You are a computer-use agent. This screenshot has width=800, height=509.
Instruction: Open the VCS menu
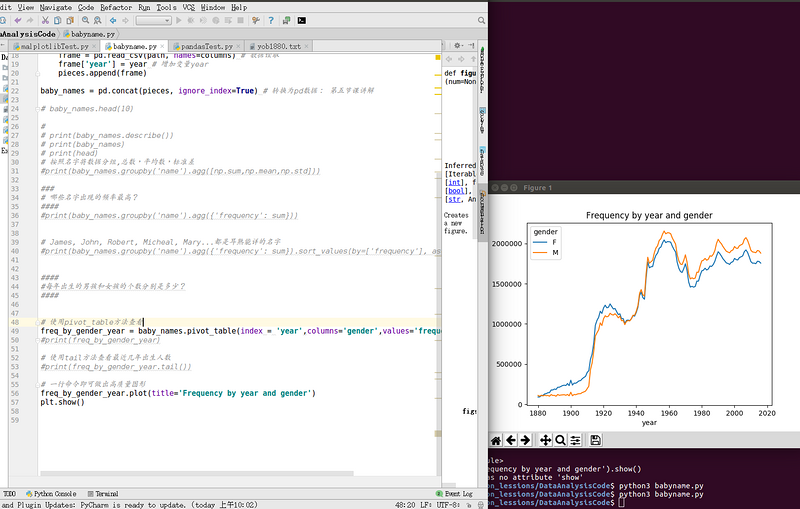tap(189, 7)
